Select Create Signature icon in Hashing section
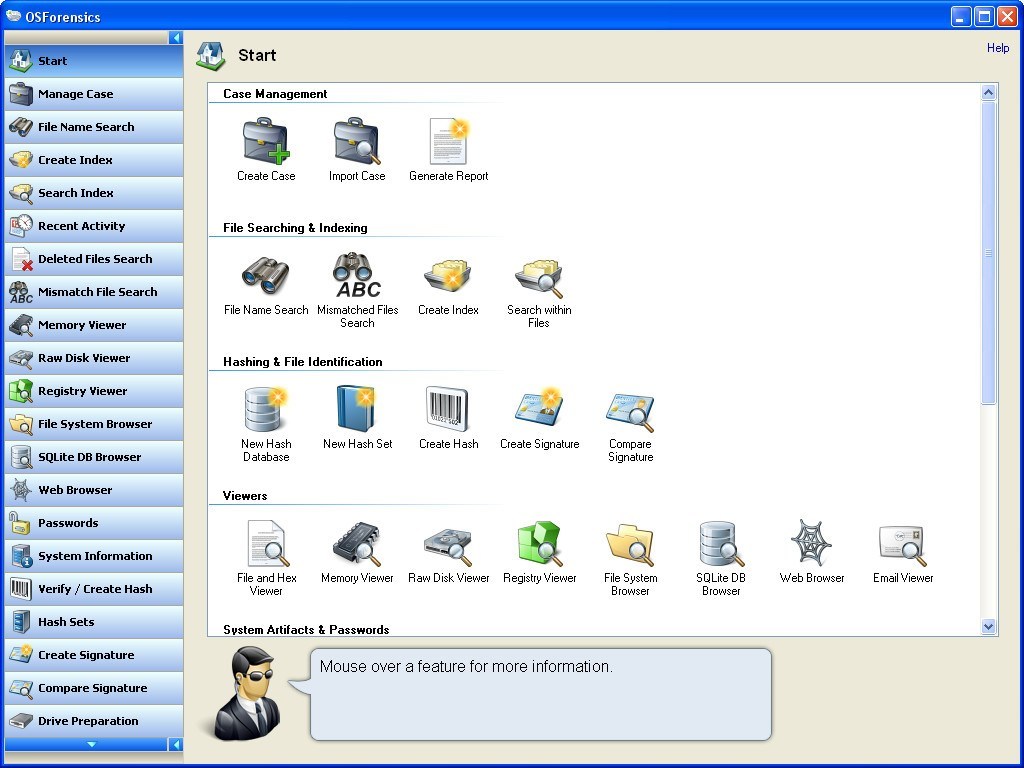1024x768 pixels. coord(539,409)
